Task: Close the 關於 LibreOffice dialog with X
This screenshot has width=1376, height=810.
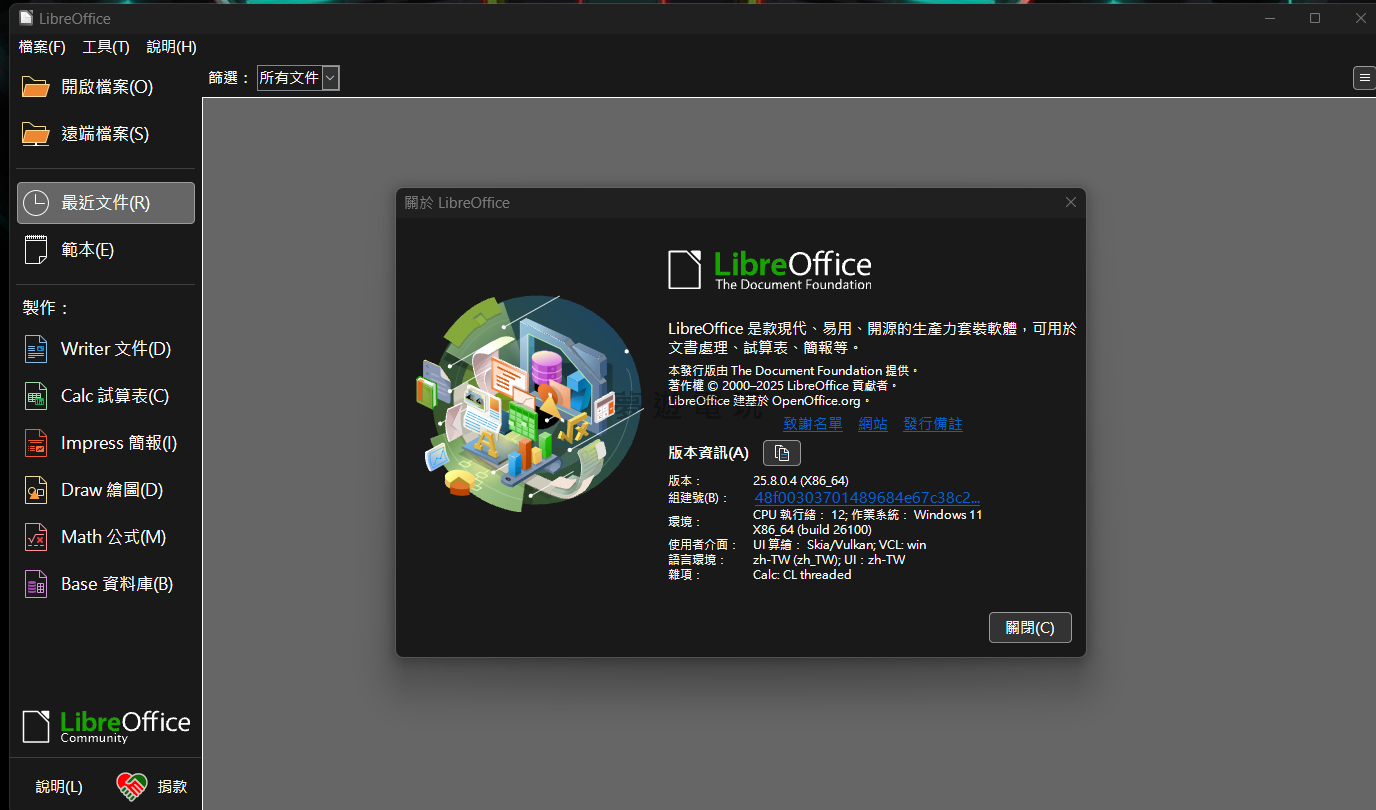Action: tap(1071, 202)
